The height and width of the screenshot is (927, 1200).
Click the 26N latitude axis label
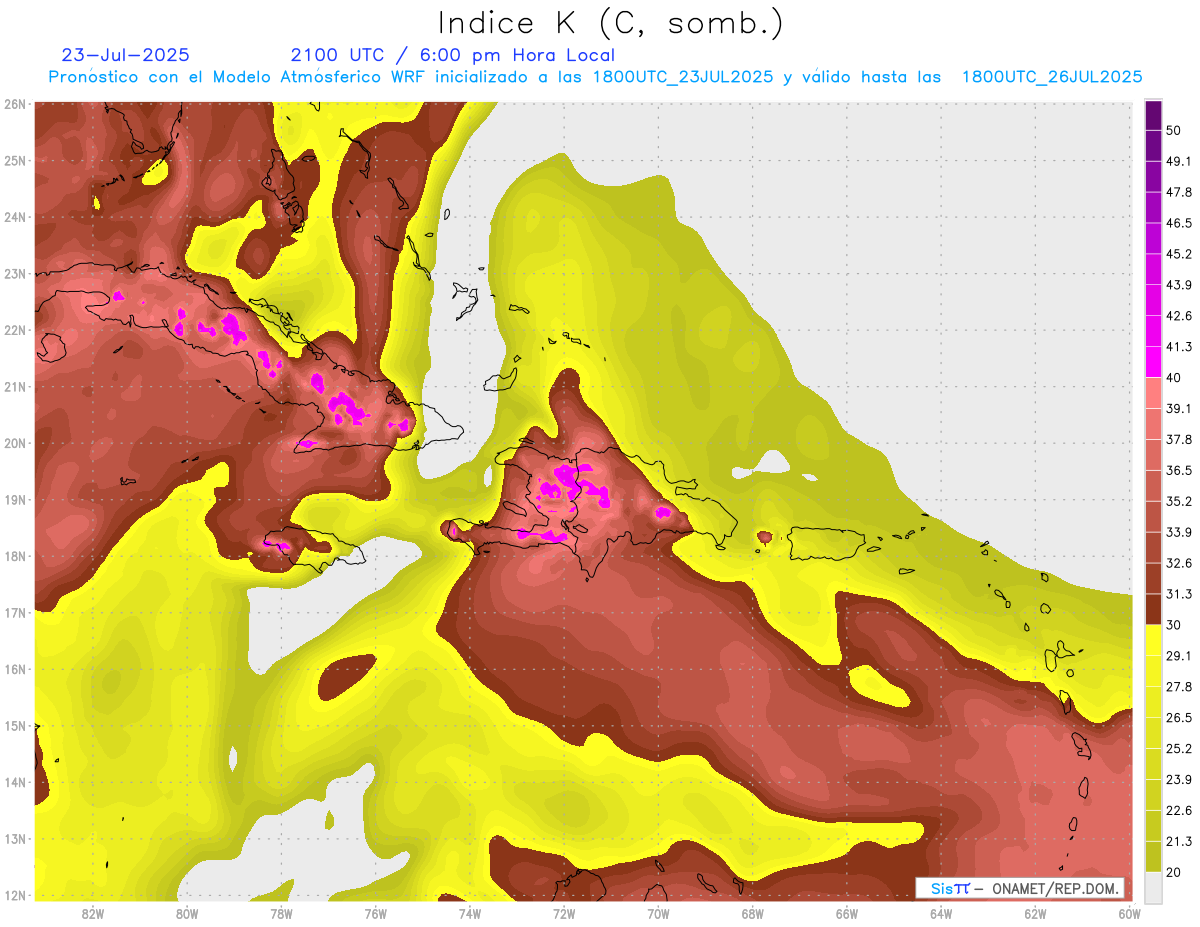[15, 104]
